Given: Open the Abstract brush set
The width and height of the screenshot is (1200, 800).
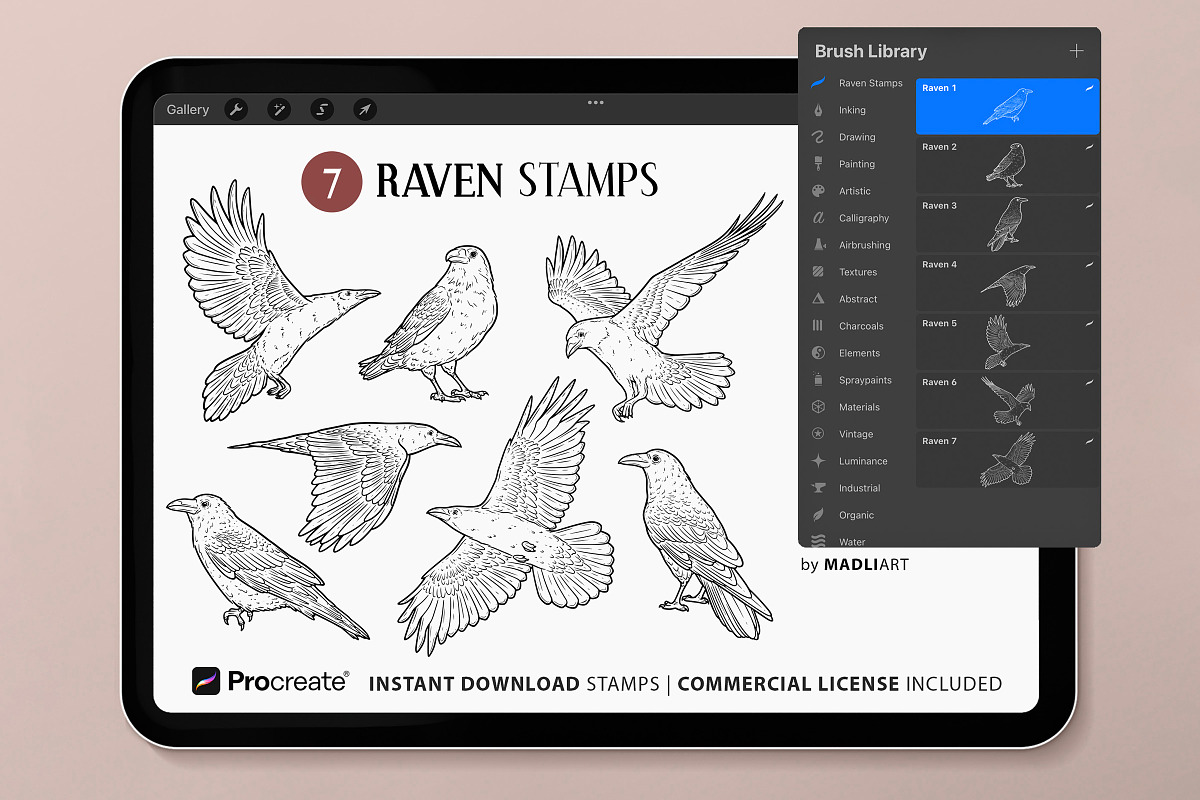Looking at the screenshot, I should tap(857, 299).
